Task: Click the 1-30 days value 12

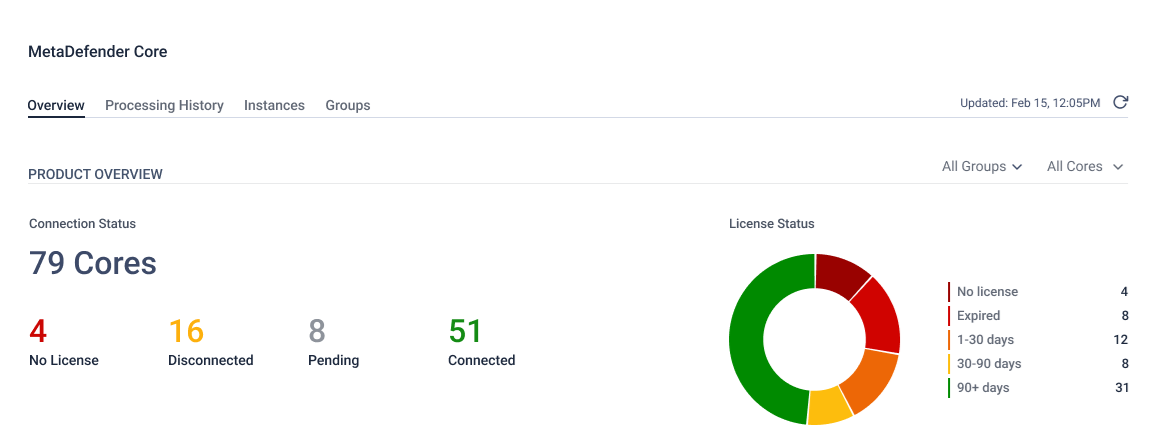Action: [1121, 340]
